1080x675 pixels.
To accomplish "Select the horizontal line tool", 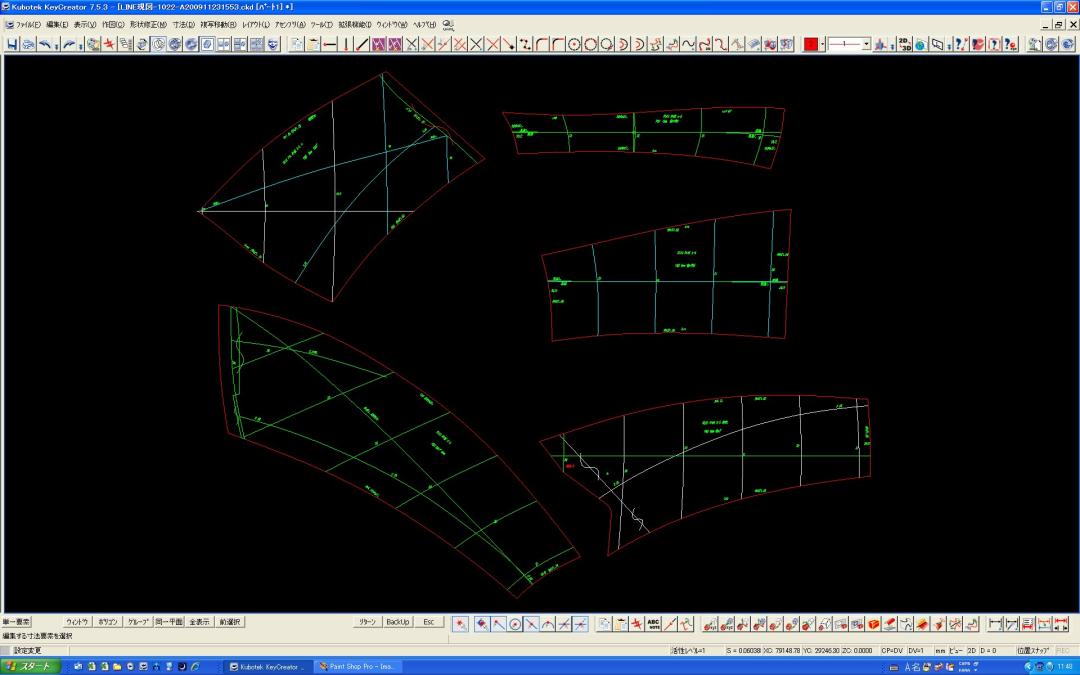I will pos(329,44).
